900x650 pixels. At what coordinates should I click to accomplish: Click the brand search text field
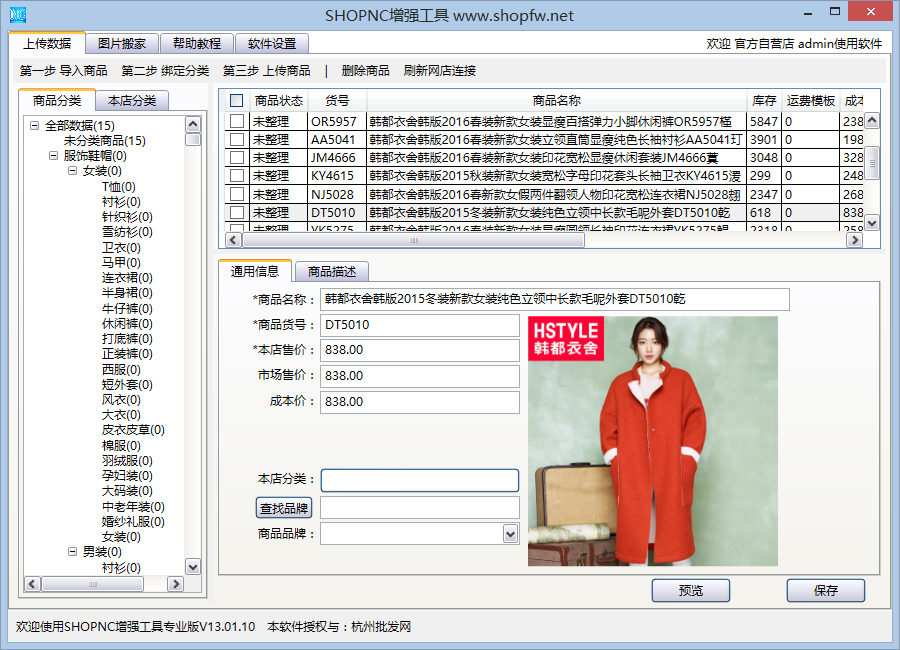420,508
